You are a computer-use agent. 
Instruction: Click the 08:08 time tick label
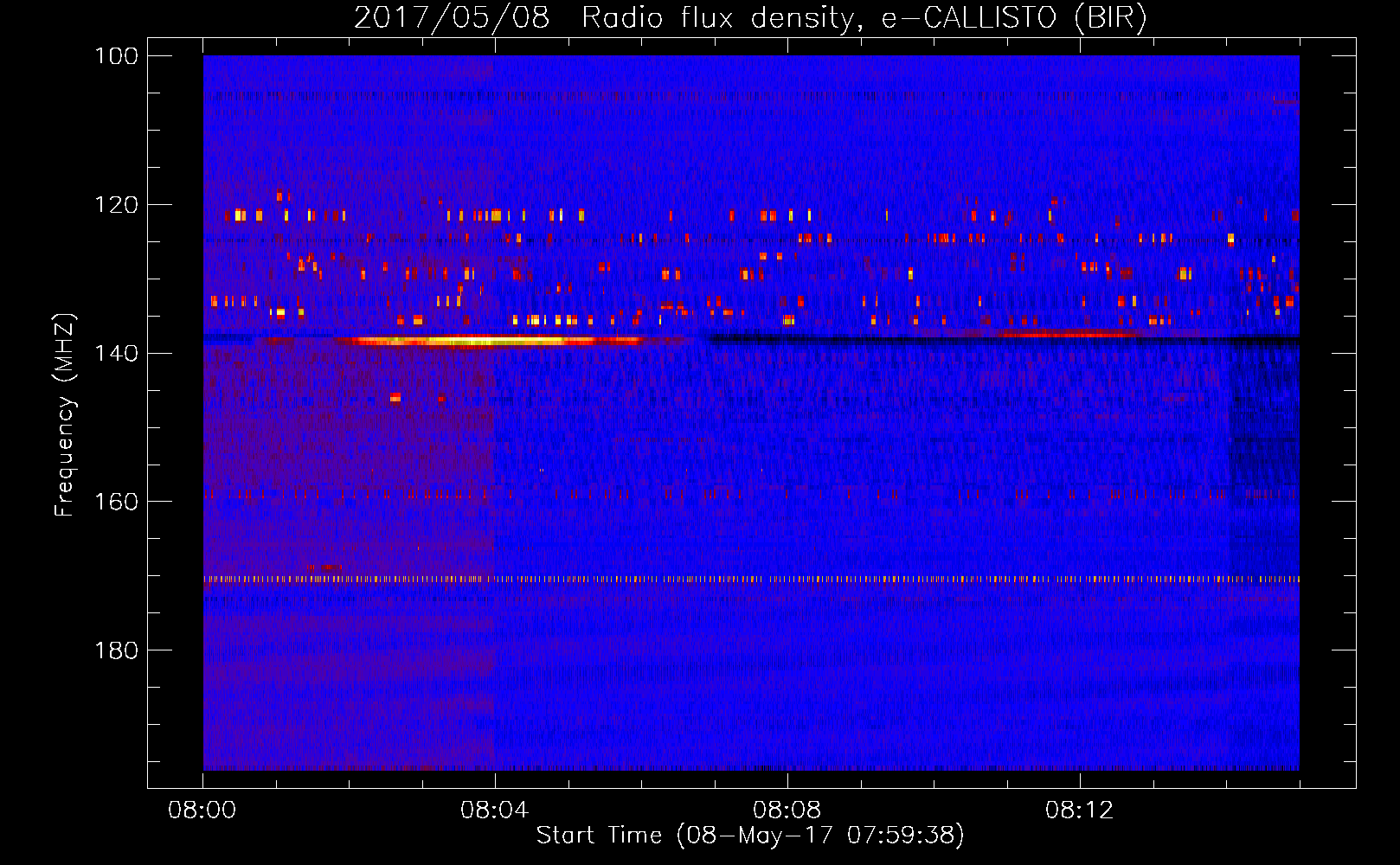tap(787, 811)
